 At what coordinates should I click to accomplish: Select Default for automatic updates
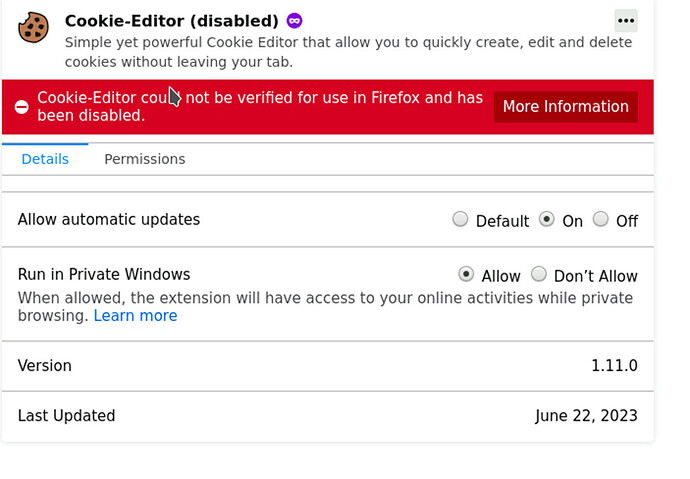pyautogui.click(x=460, y=220)
